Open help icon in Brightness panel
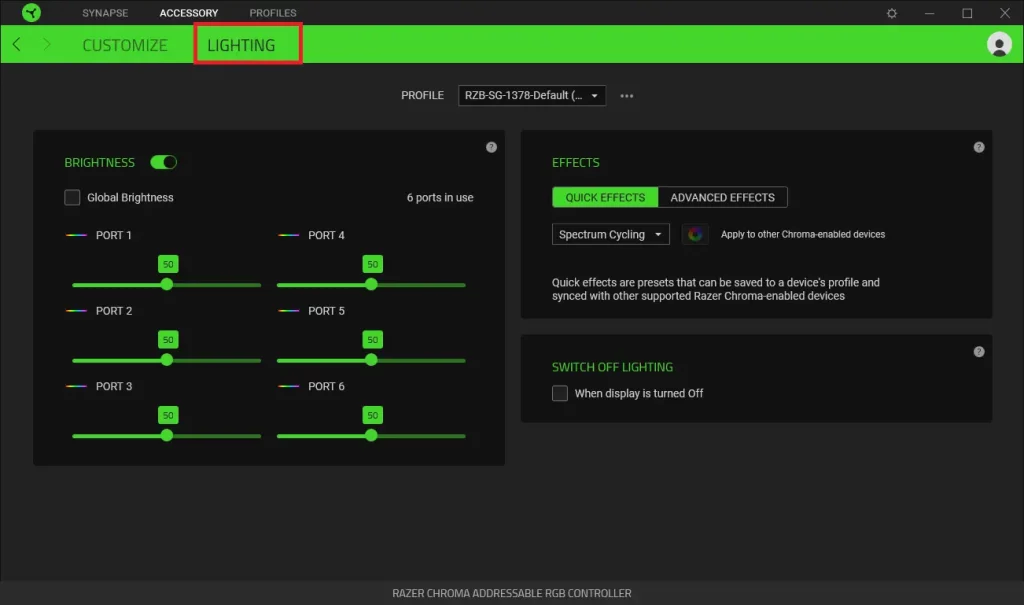Screen dimensions: 1024x605 click(x=491, y=148)
